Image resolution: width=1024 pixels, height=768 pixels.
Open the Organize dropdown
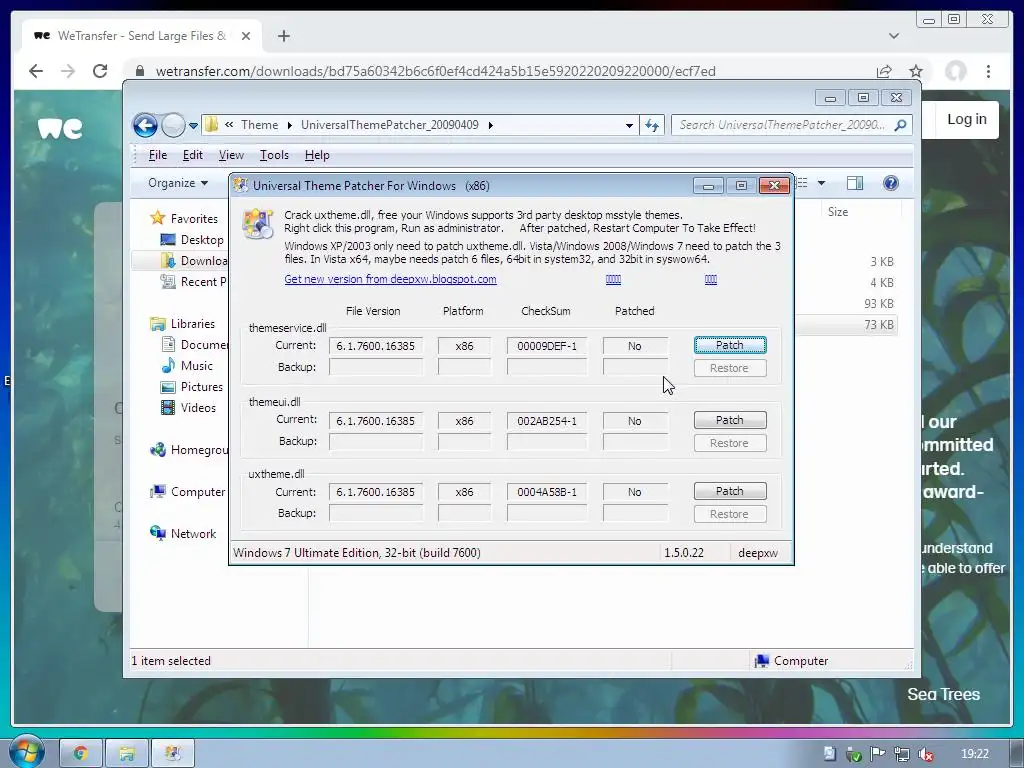pos(178,183)
